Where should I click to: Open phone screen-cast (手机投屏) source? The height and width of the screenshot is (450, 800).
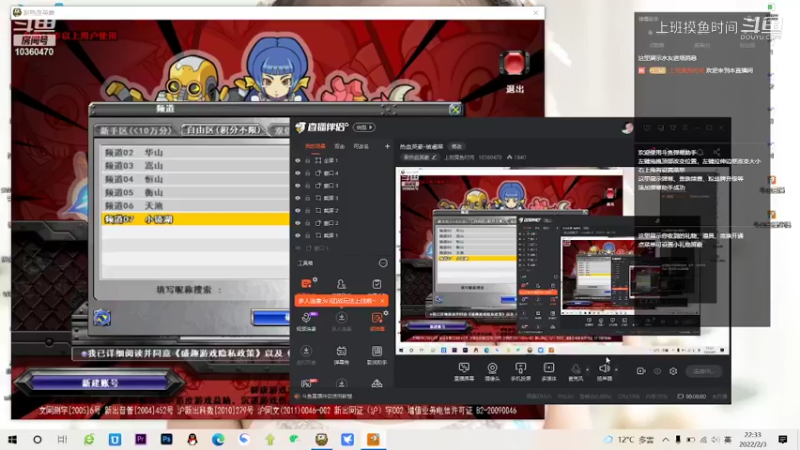[x=520, y=372]
